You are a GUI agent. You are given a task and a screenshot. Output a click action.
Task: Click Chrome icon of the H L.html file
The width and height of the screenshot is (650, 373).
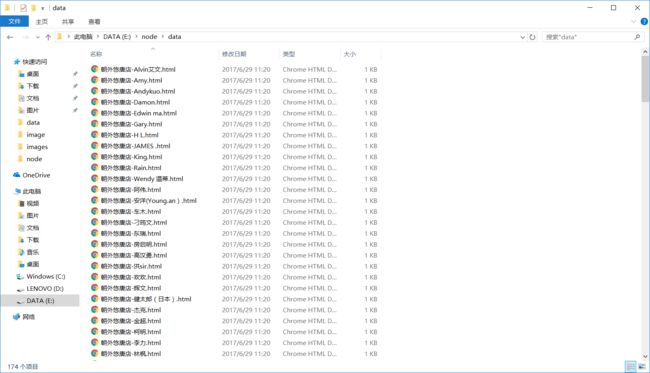95,135
